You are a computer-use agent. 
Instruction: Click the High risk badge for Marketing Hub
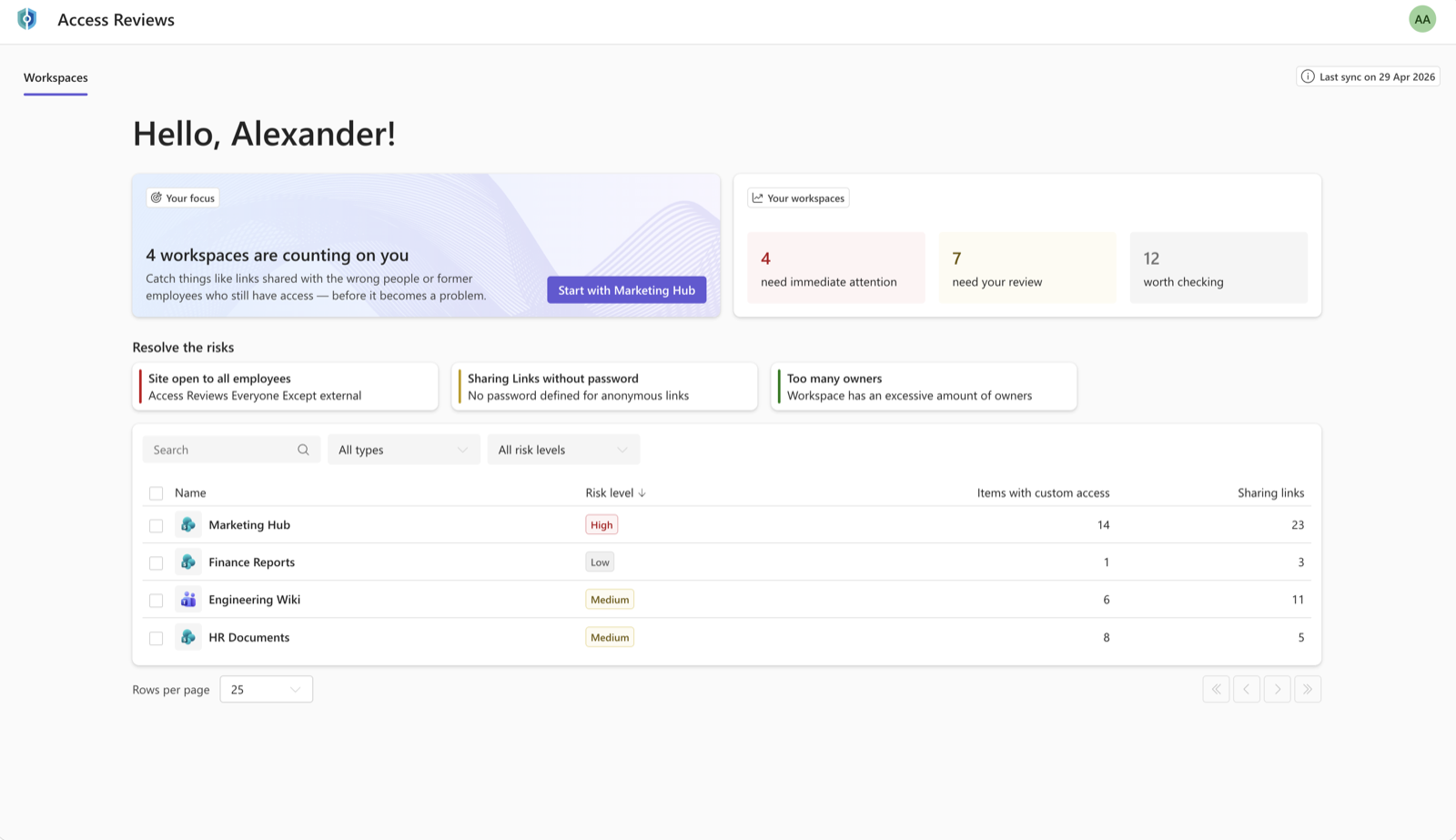point(602,525)
